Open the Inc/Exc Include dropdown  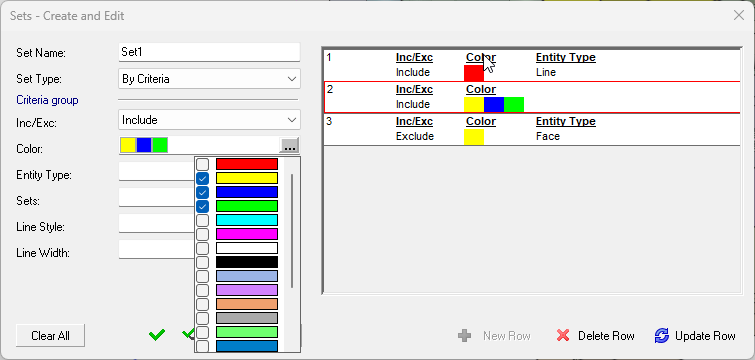[x=209, y=120]
